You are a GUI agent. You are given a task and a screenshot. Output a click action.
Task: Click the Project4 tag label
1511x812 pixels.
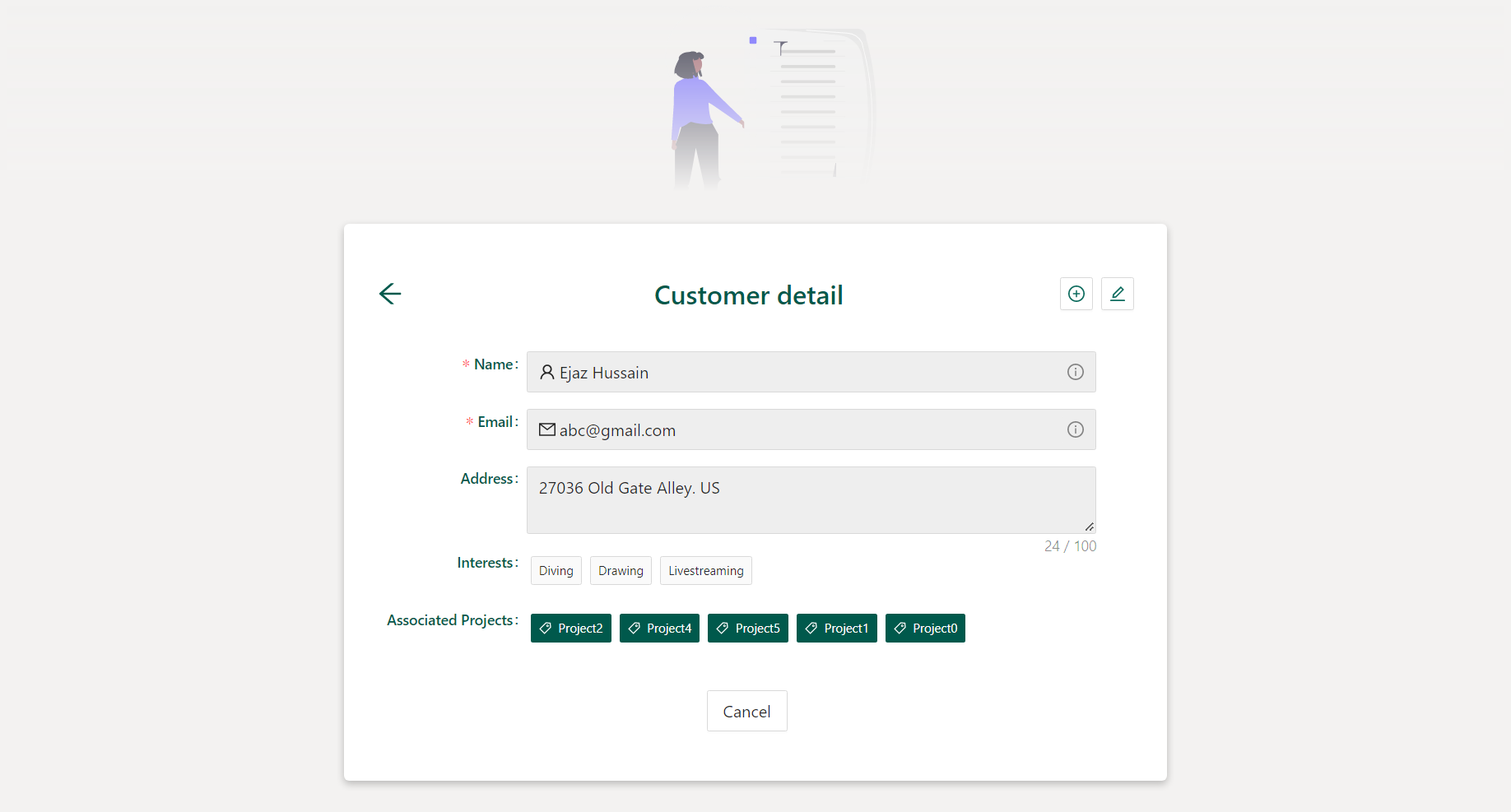(669, 629)
